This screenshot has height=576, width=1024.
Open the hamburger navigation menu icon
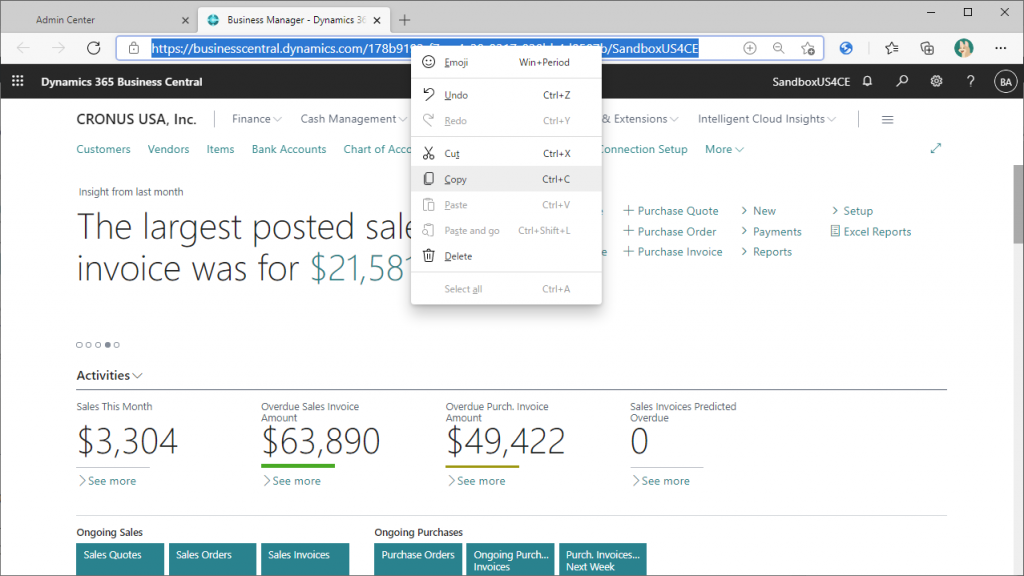tap(887, 119)
